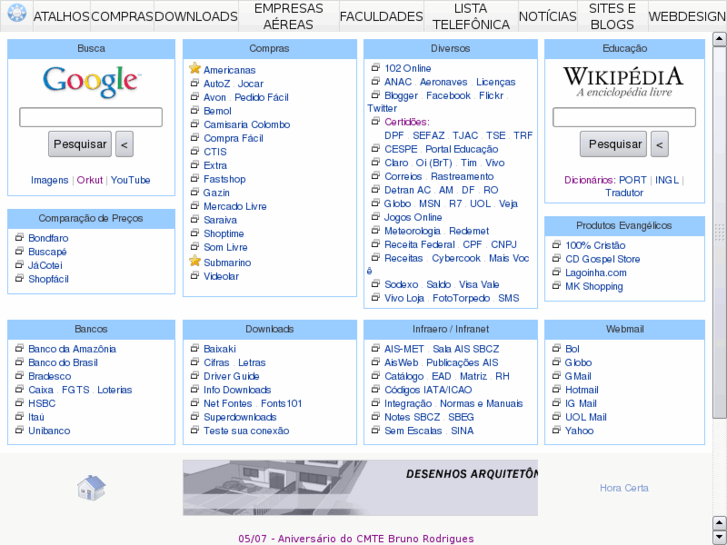Click the window icon beside GMail
The image size is (727, 545).
click(556, 376)
